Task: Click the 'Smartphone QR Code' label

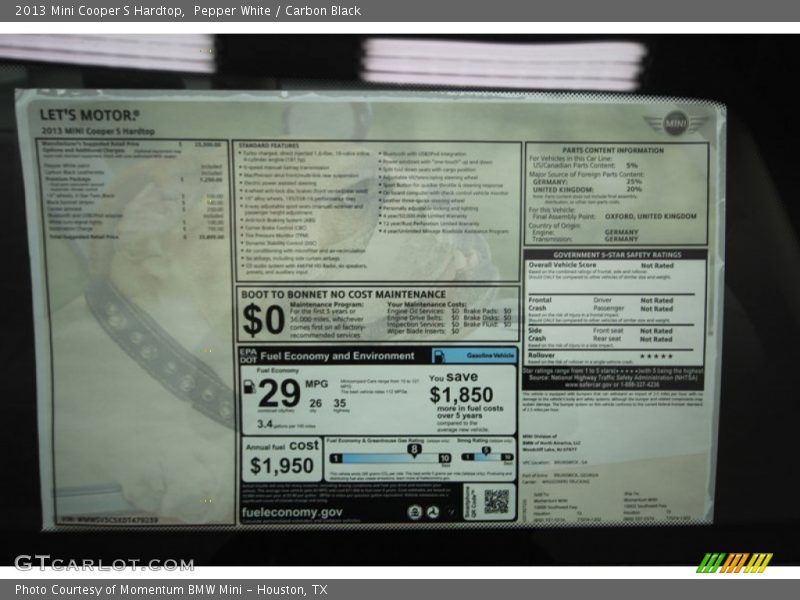Action: click(470, 502)
